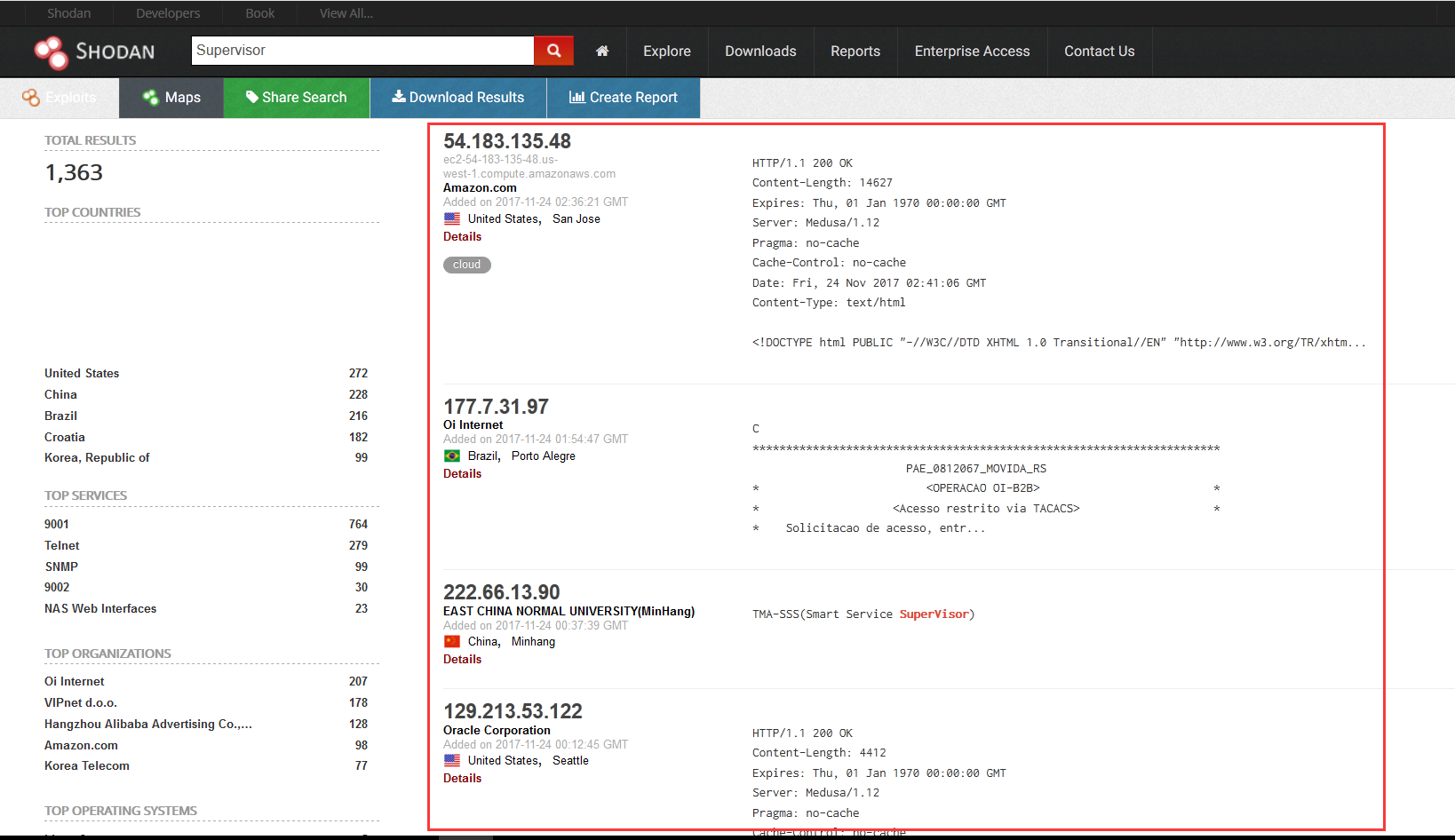Click Seattle city link
This screenshot has height=840, width=1455.
click(x=570, y=761)
